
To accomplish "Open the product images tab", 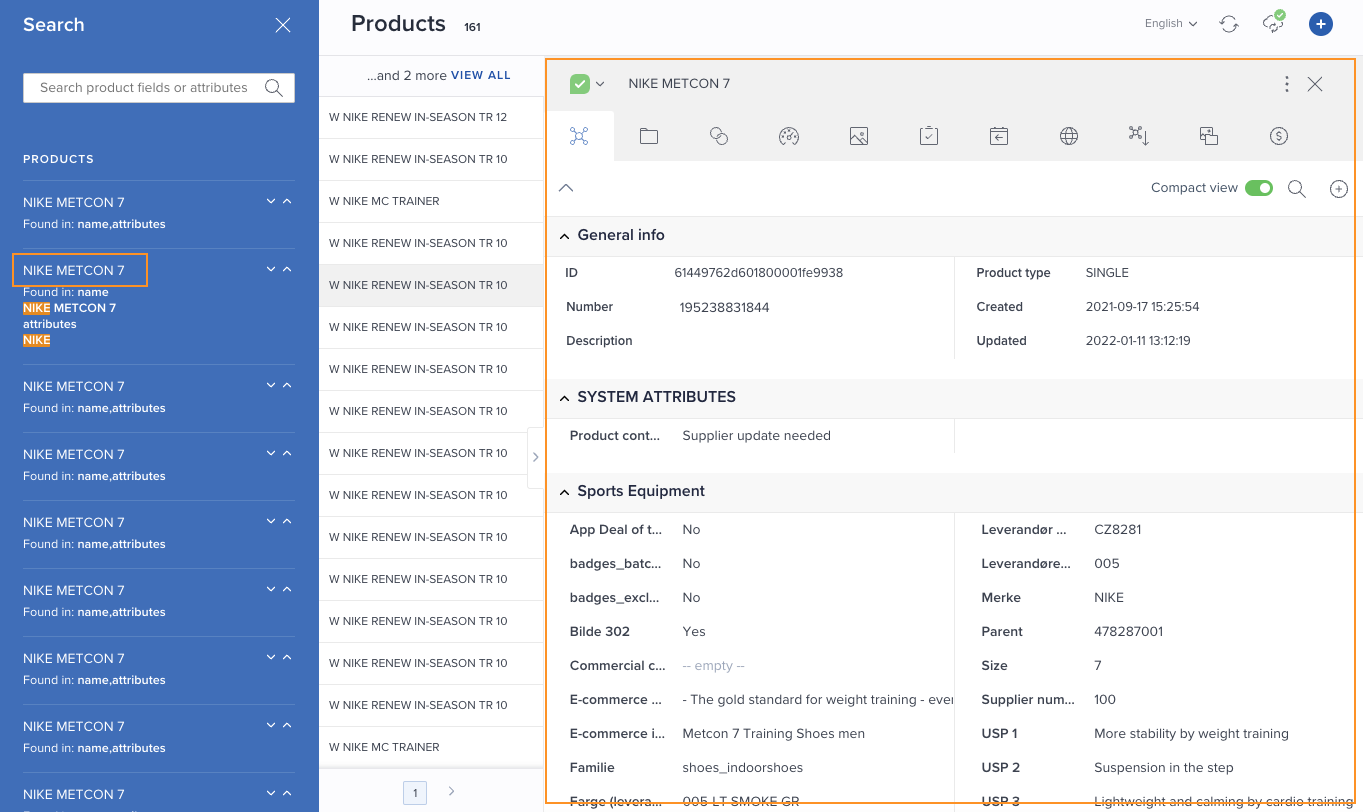I will (x=859, y=136).
